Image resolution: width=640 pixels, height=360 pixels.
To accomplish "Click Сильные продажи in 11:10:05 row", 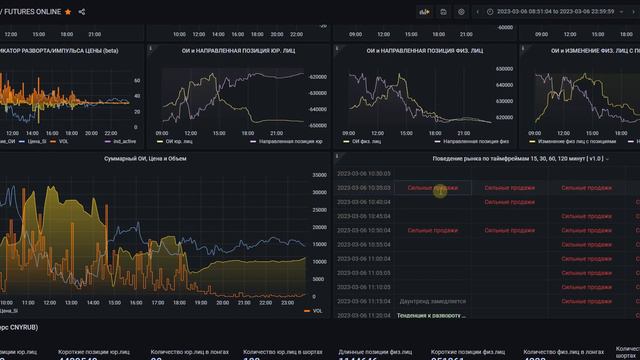I will [587, 287].
